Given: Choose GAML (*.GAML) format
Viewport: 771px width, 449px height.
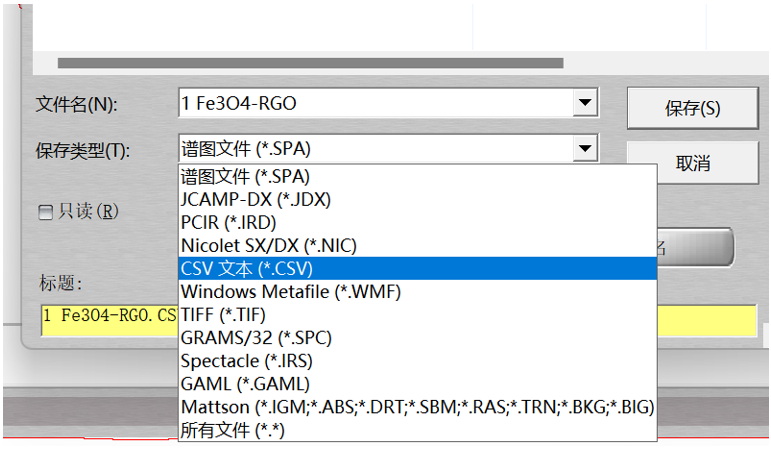Looking at the screenshot, I should click(x=417, y=384).
